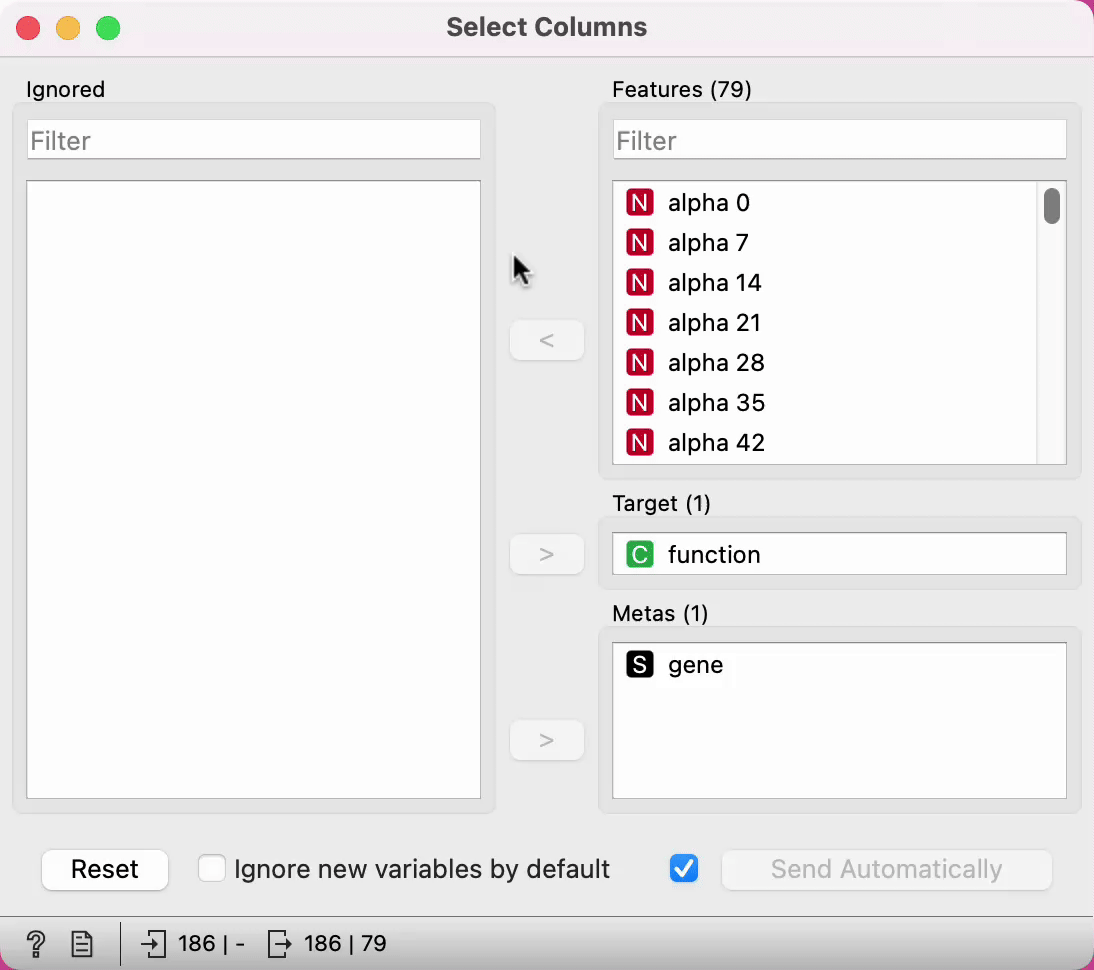Click move-right arrow button beside Target
Viewport: 1094px width, 970px height.
pos(546,555)
